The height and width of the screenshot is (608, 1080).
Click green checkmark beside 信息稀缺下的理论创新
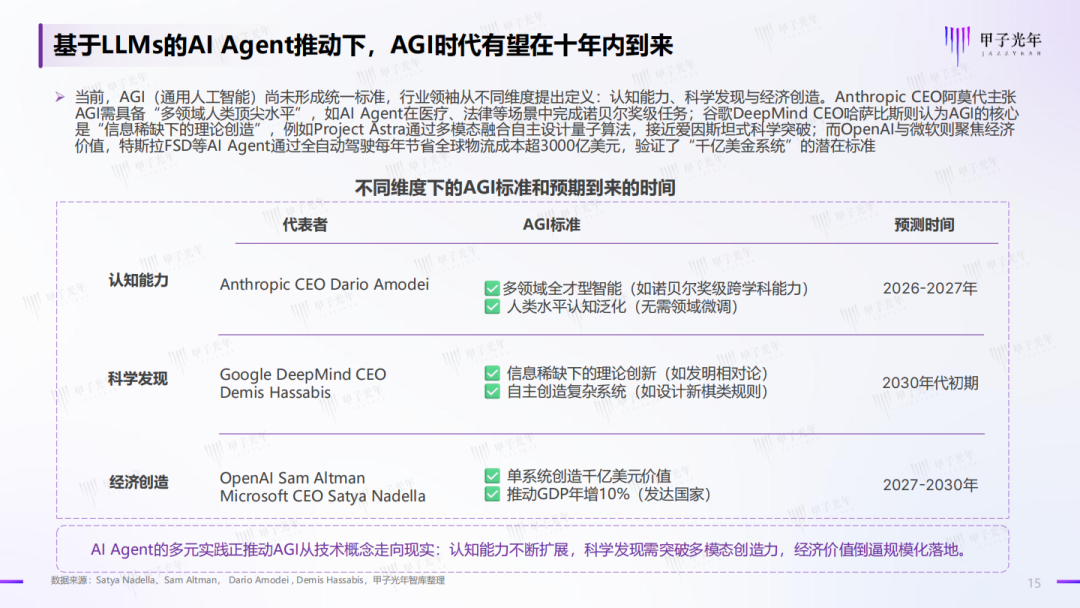pos(492,373)
